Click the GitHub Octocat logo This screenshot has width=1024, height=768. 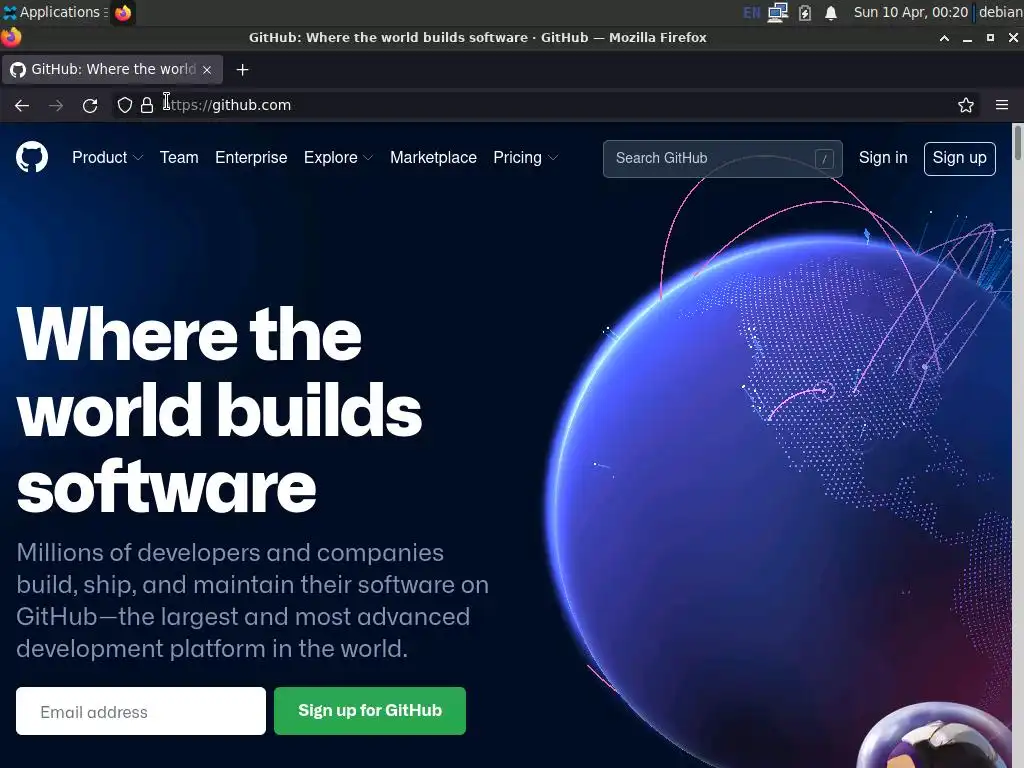[31, 157]
